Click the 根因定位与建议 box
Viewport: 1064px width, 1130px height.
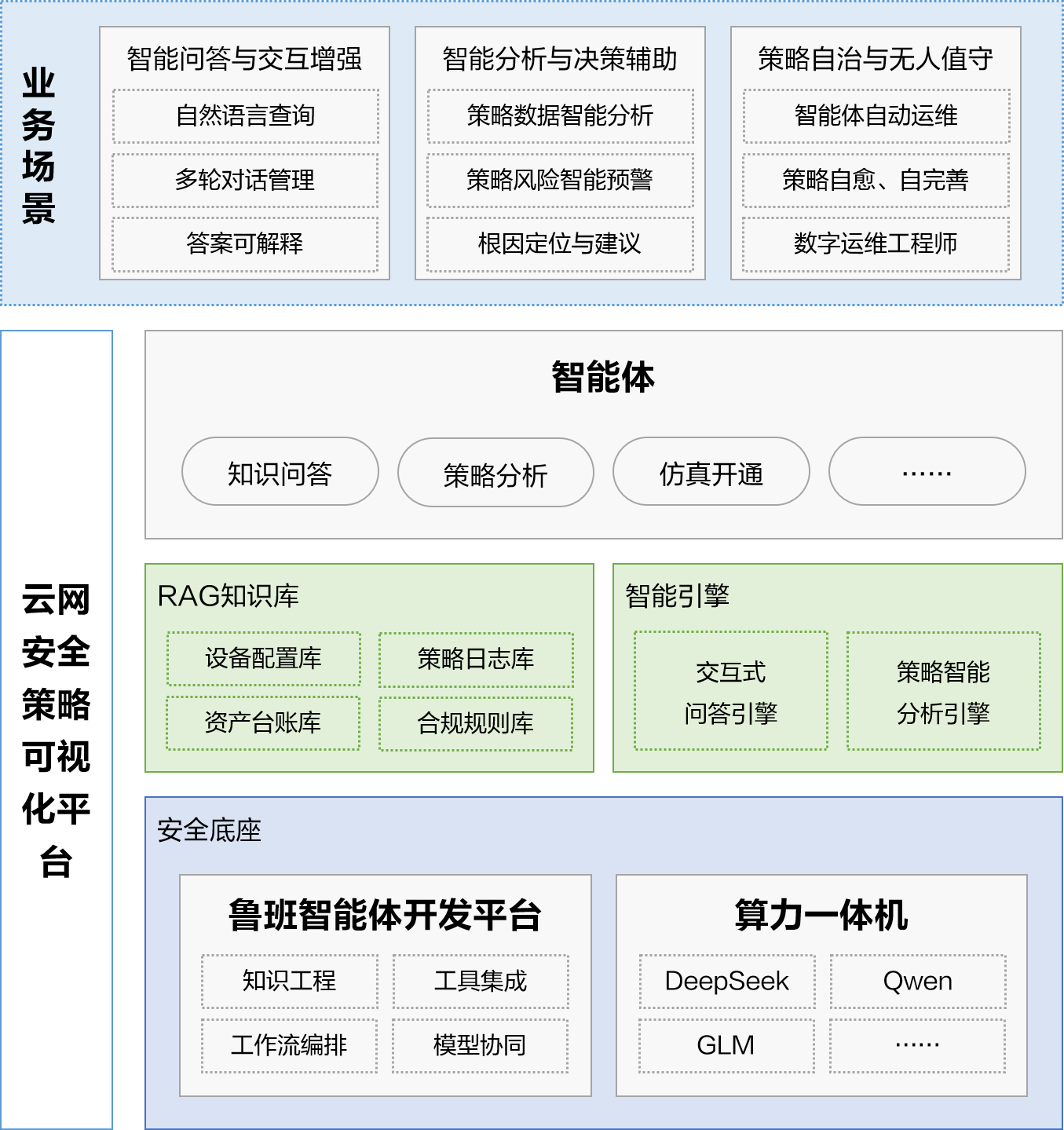click(560, 244)
